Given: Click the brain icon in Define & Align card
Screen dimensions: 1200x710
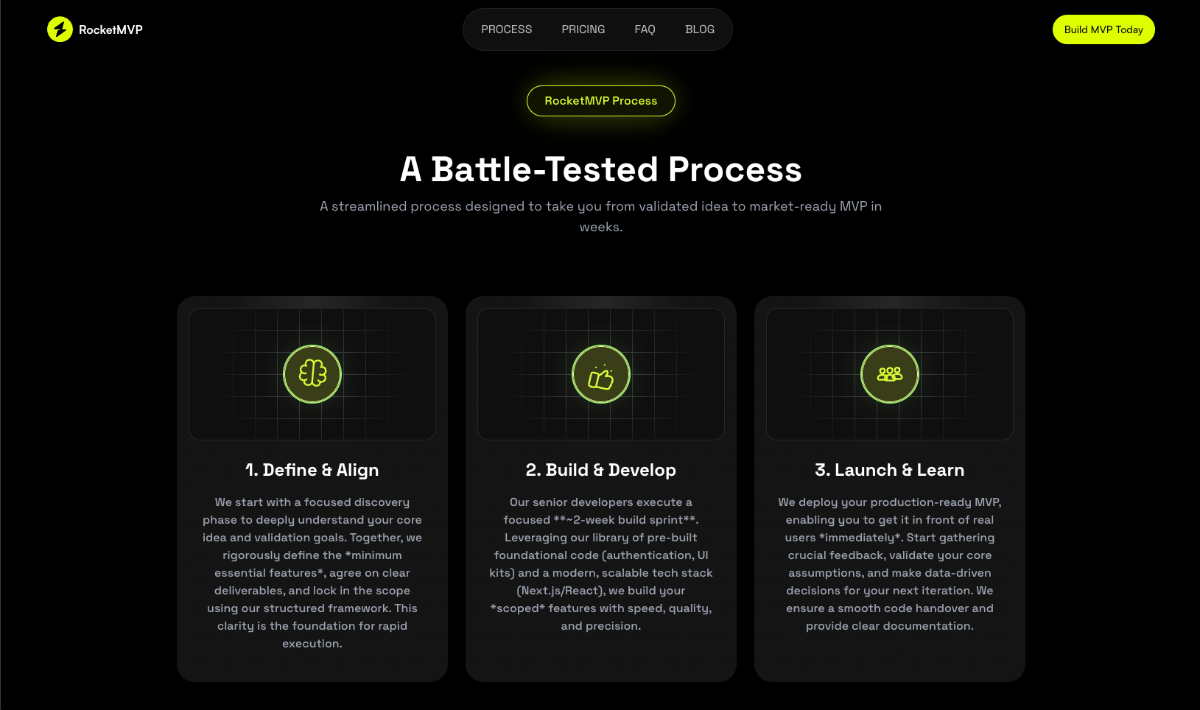Looking at the screenshot, I should coord(312,374).
